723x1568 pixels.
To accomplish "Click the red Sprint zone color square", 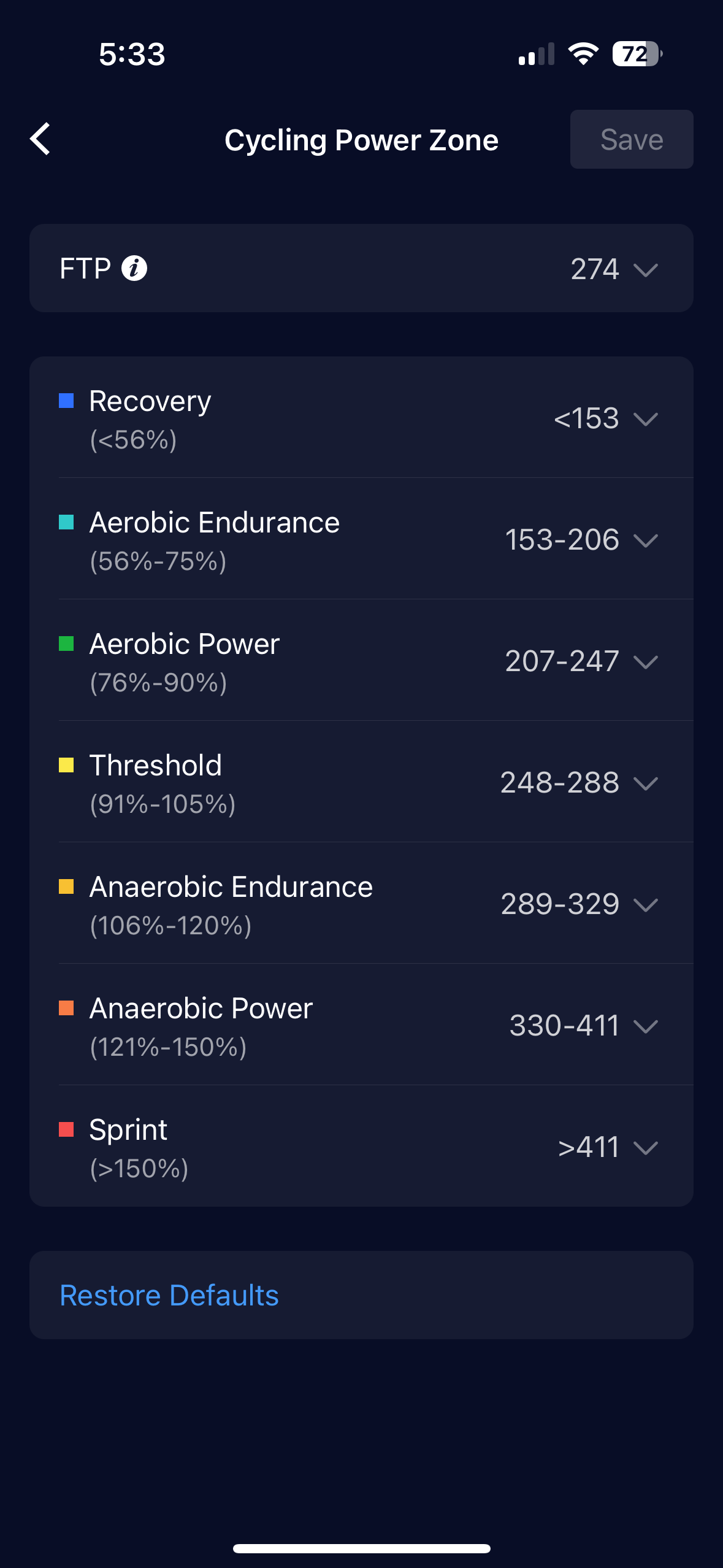I will click(x=66, y=1129).
